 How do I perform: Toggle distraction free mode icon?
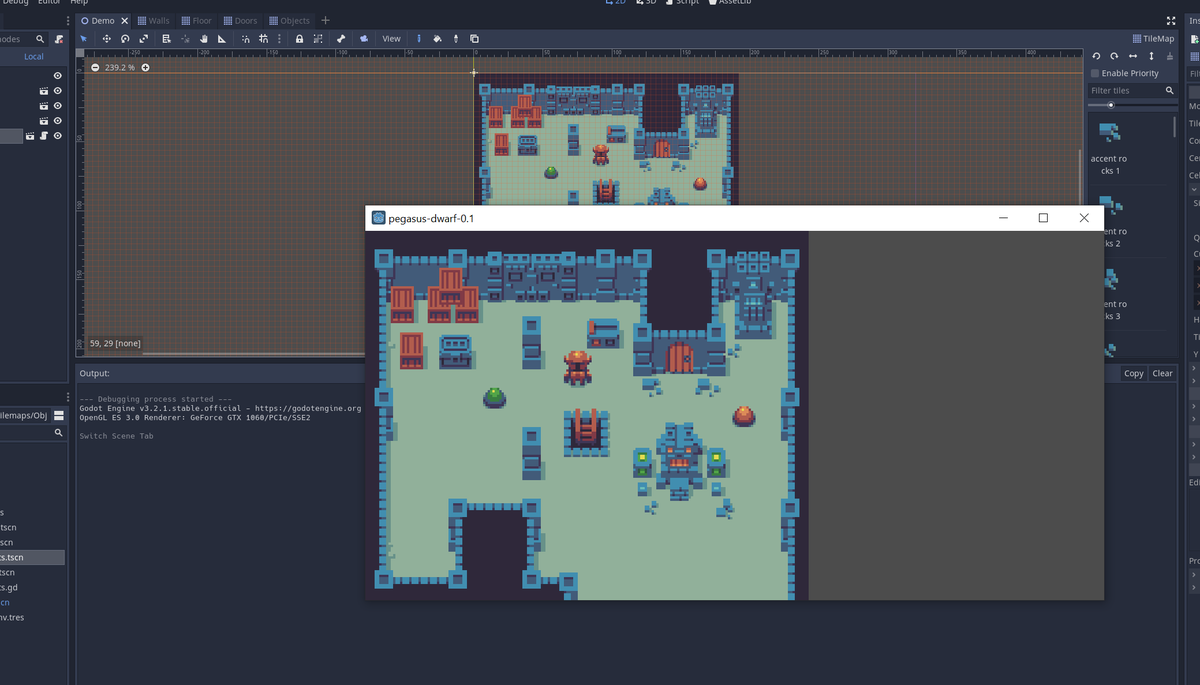(1171, 20)
